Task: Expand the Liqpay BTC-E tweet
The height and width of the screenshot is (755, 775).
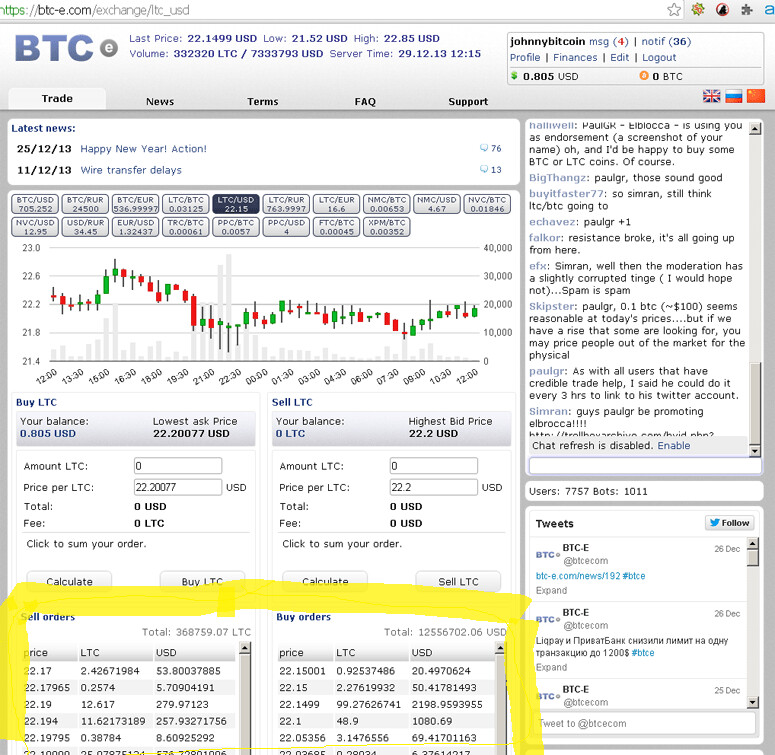Action: 552,667
